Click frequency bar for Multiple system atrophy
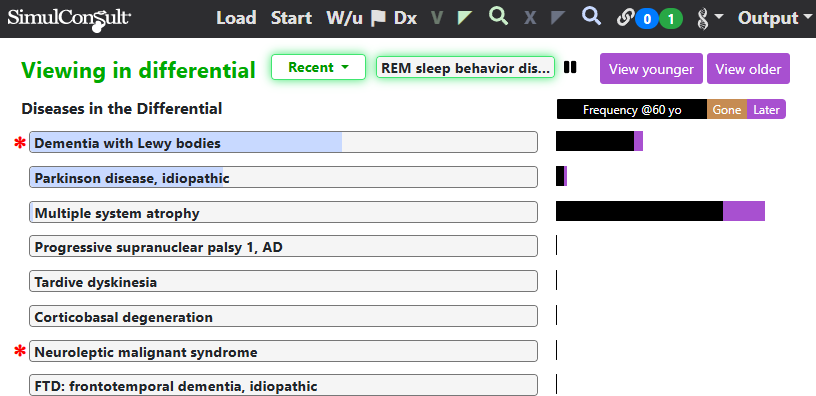 click(x=660, y=211)
